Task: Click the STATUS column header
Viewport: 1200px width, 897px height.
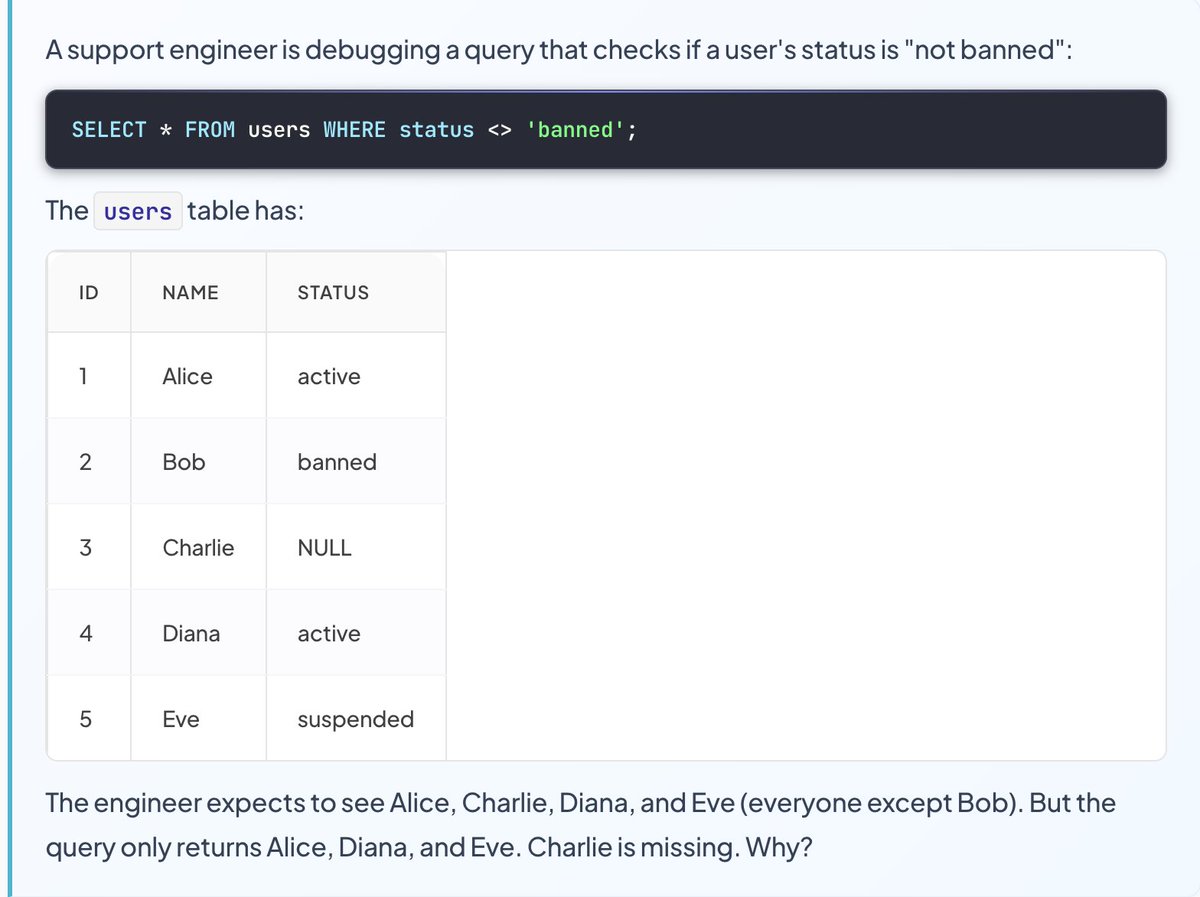Action: (x=356, y=292)
